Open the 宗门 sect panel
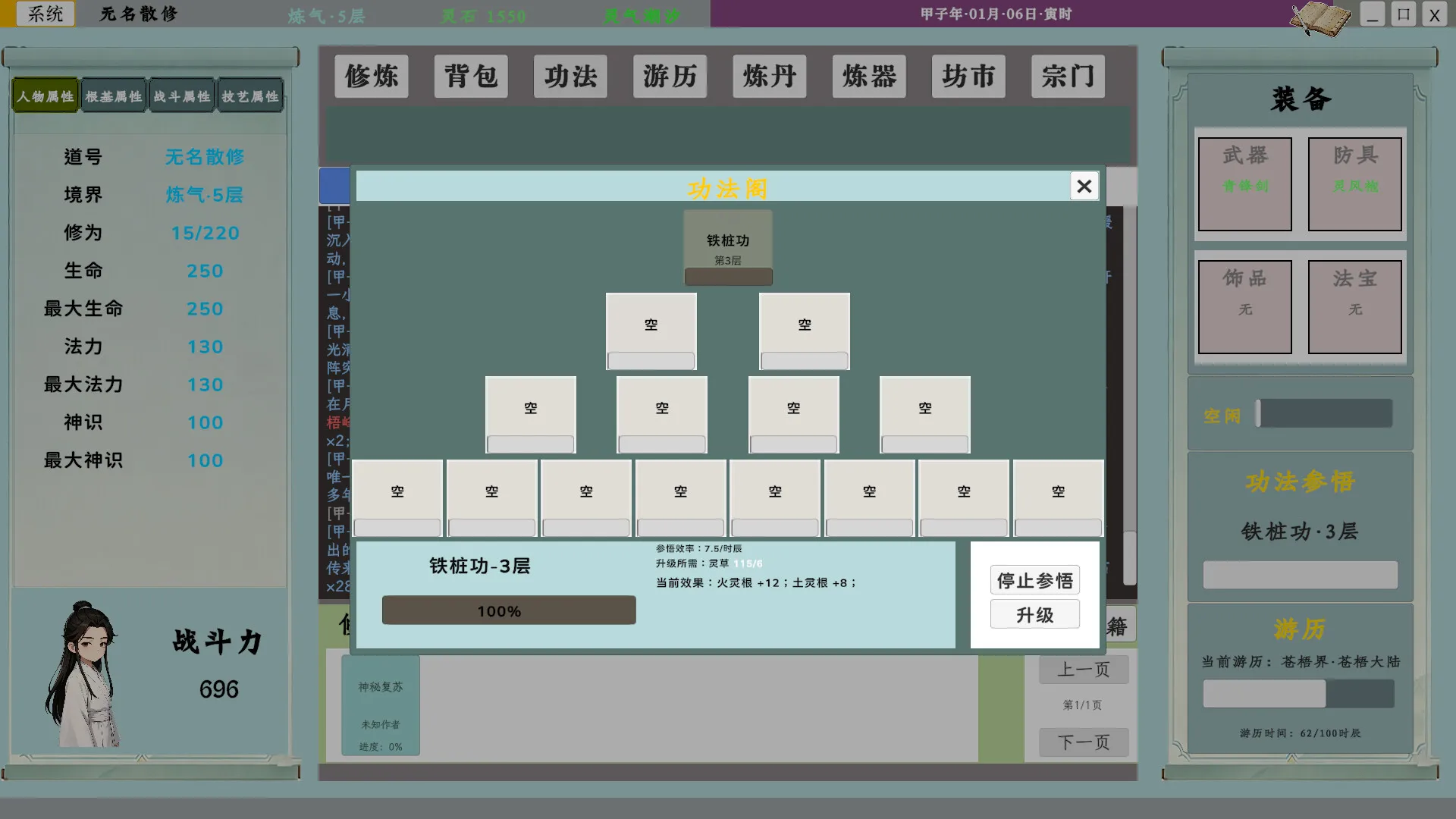The width and height of the screenshot is (1456, 819). (1068, 76)
